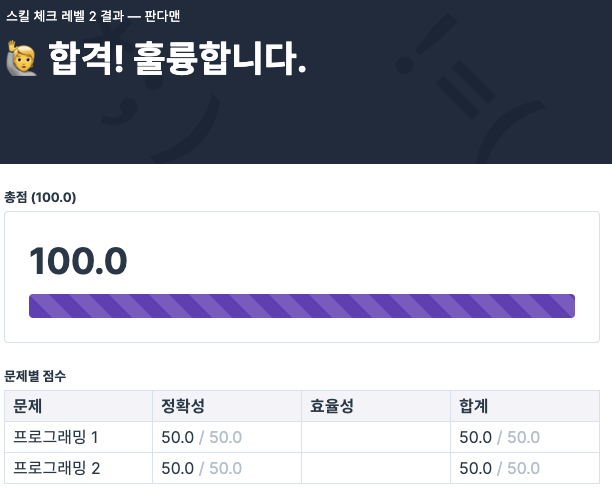Screen dimensions: 612x491
Task: Click the empty 효율성 cell for 프로그래밍 1
Action: tap(375, 437)
